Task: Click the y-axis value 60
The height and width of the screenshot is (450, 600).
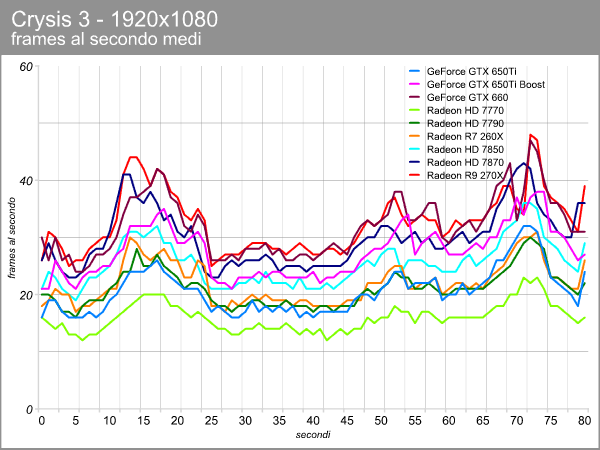Action: pos(26,67)
